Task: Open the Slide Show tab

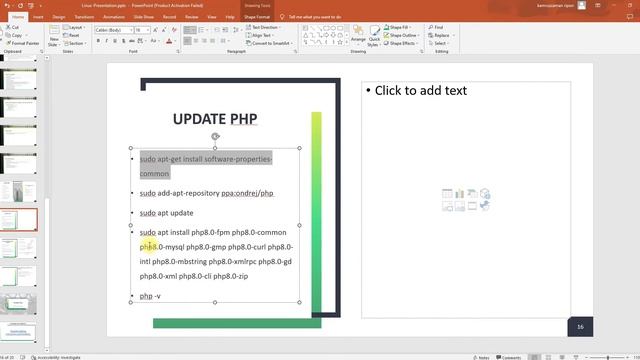Action: click(144, 17)
